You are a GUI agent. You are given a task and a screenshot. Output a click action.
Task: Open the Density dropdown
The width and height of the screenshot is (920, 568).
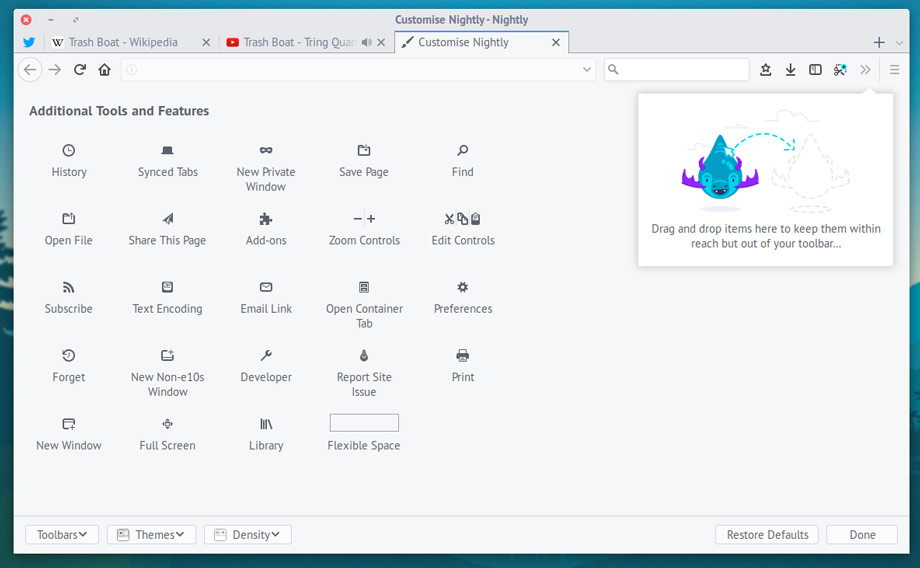248,535
